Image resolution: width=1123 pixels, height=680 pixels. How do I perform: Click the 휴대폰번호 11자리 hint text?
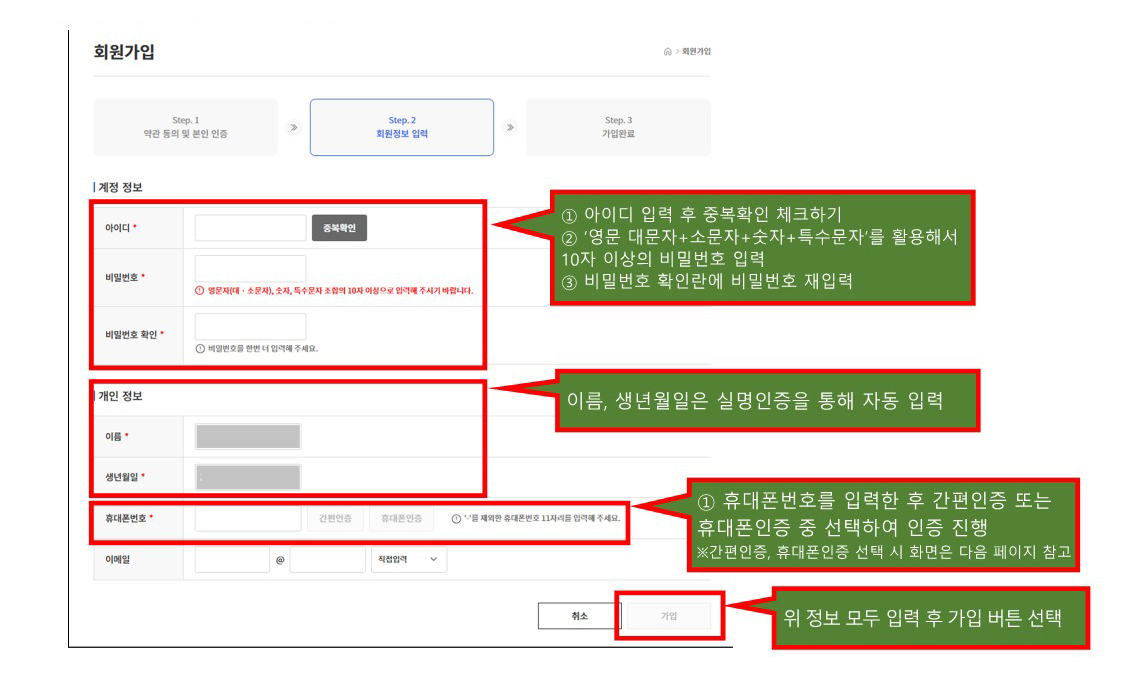point(542,518)
